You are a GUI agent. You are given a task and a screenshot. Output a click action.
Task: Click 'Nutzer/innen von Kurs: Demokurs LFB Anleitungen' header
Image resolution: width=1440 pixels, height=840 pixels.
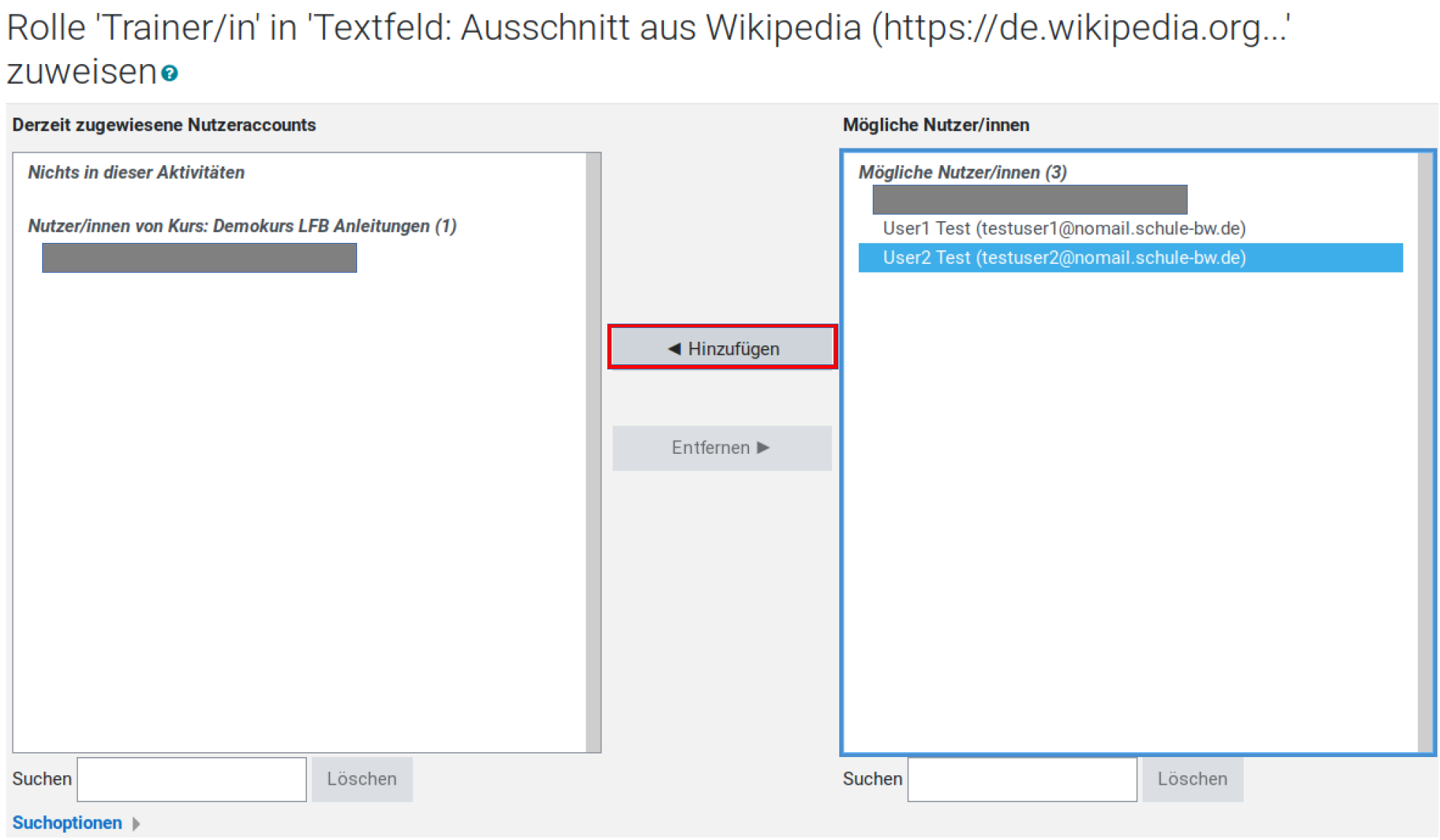coord(242,226)
